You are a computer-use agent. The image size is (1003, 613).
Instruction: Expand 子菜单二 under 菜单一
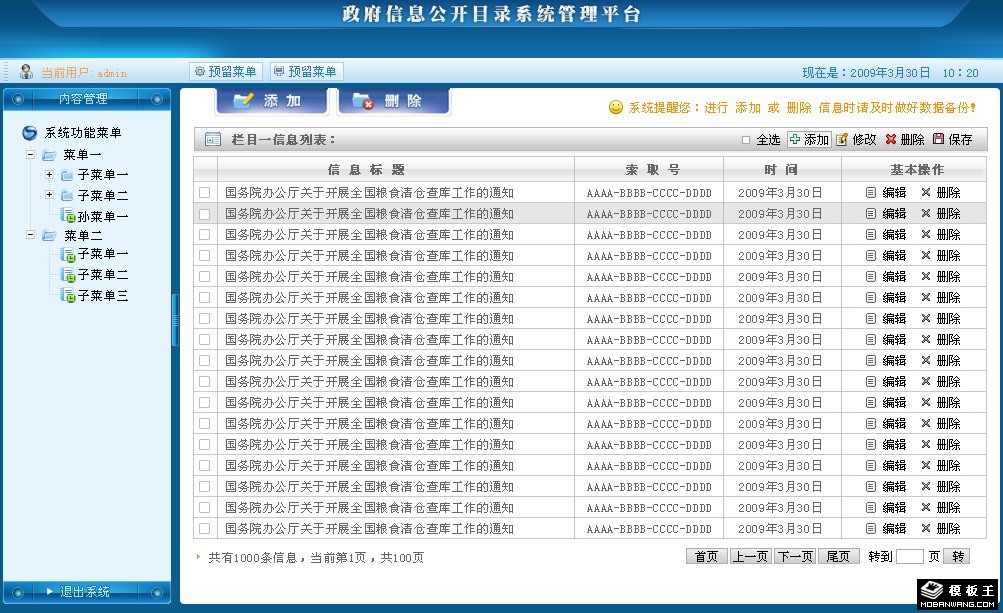[x=49, y=195]
